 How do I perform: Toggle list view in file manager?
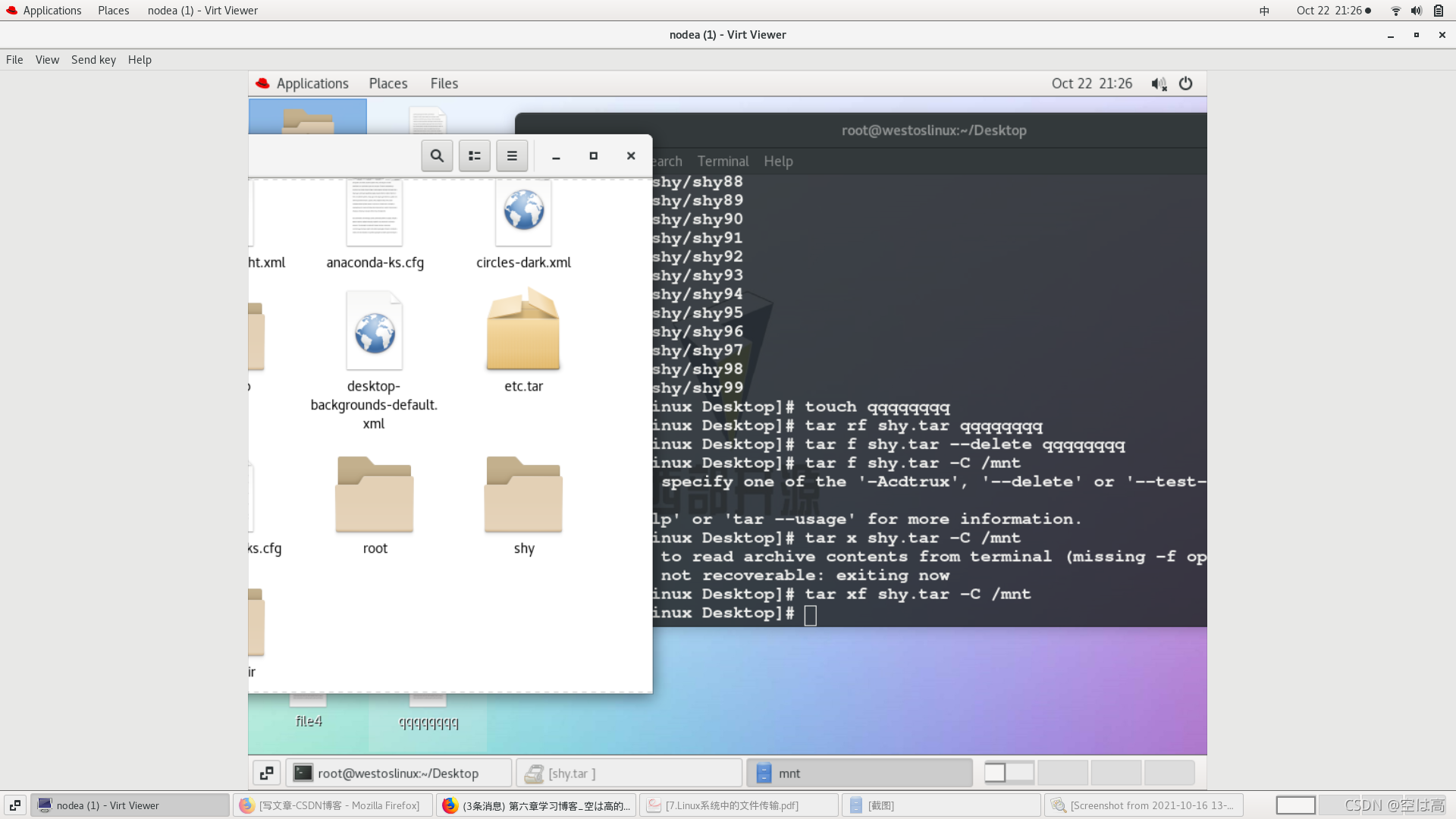point(475,155)
